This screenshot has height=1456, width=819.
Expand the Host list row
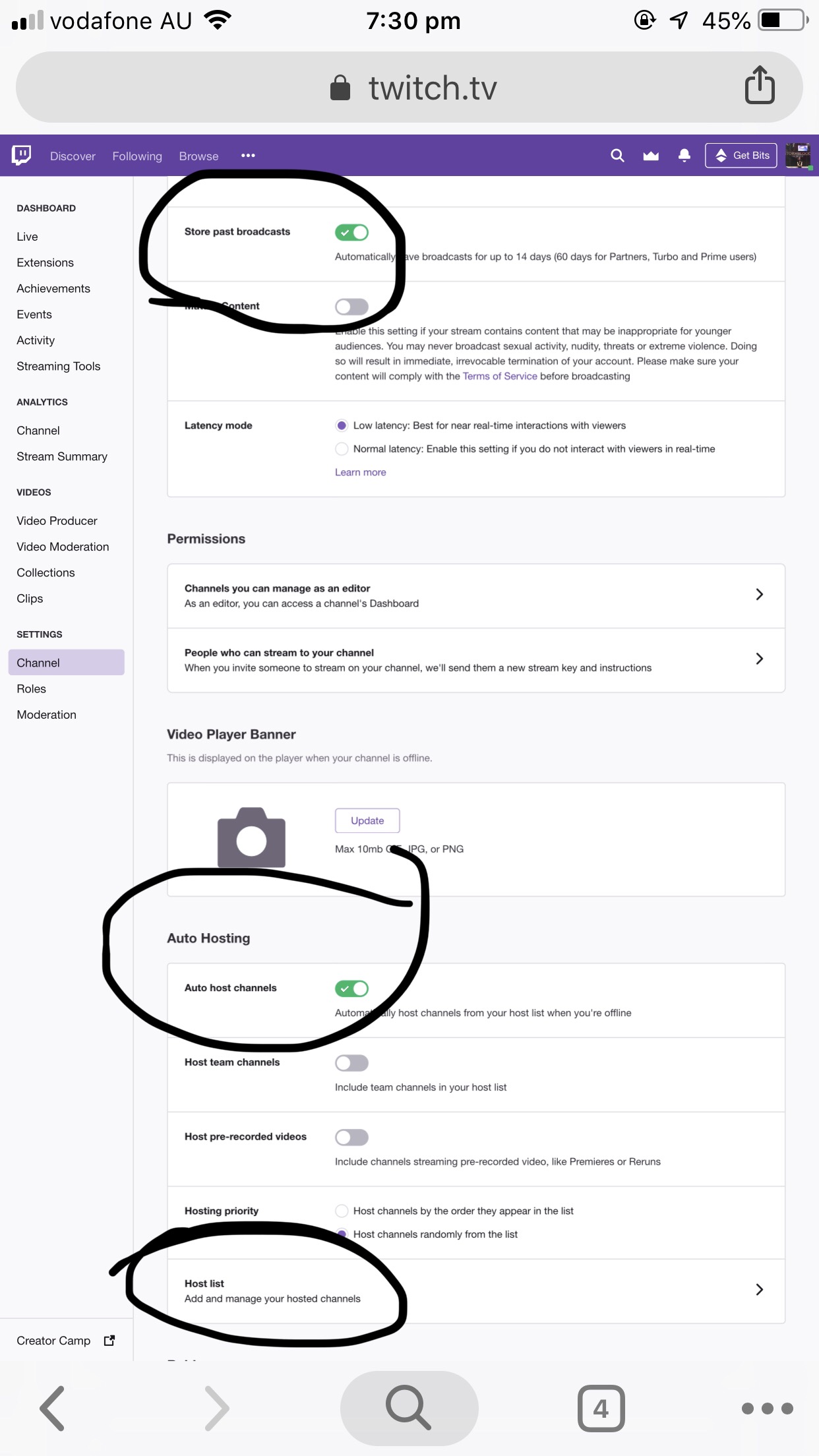pyautogui.click(x=476, y=1291)
